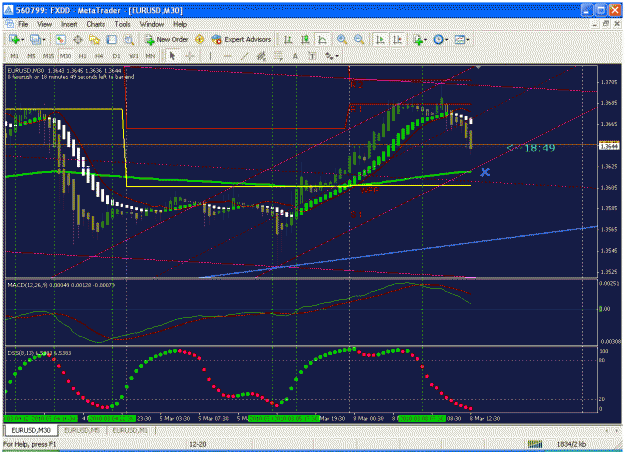The height and width of the screenshot is (452, 625).
Task: Select the M30 timeframe
Action: pyautogui.click(x=65, y=56)
